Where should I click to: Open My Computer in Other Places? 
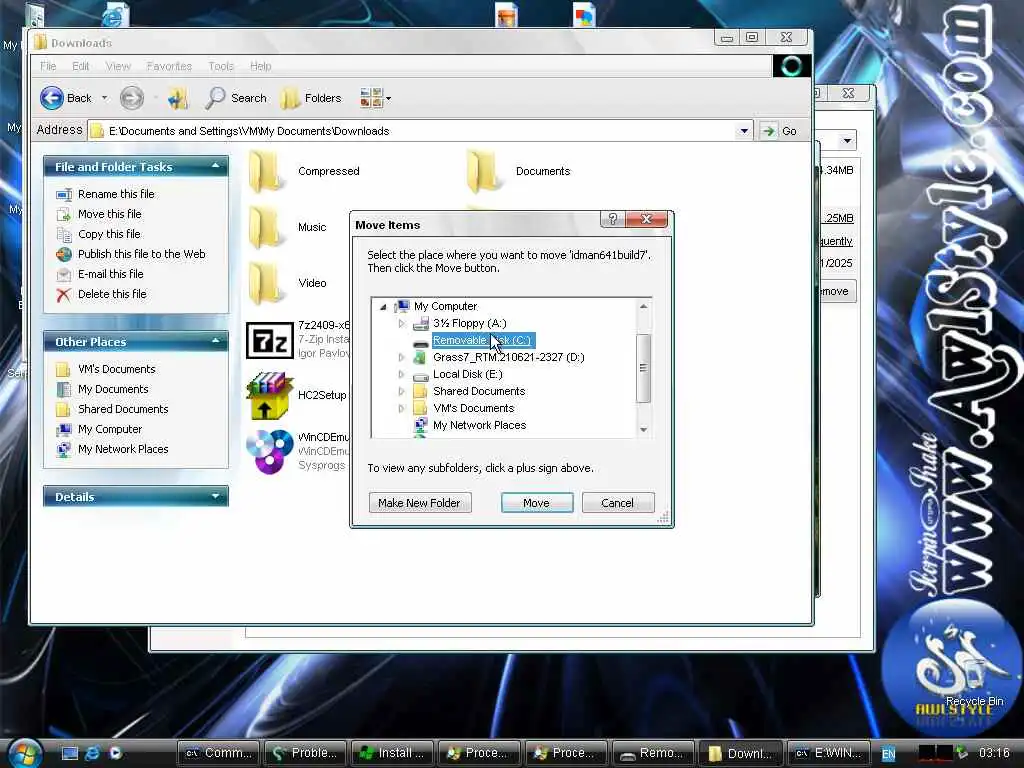(x=110, y=429)
